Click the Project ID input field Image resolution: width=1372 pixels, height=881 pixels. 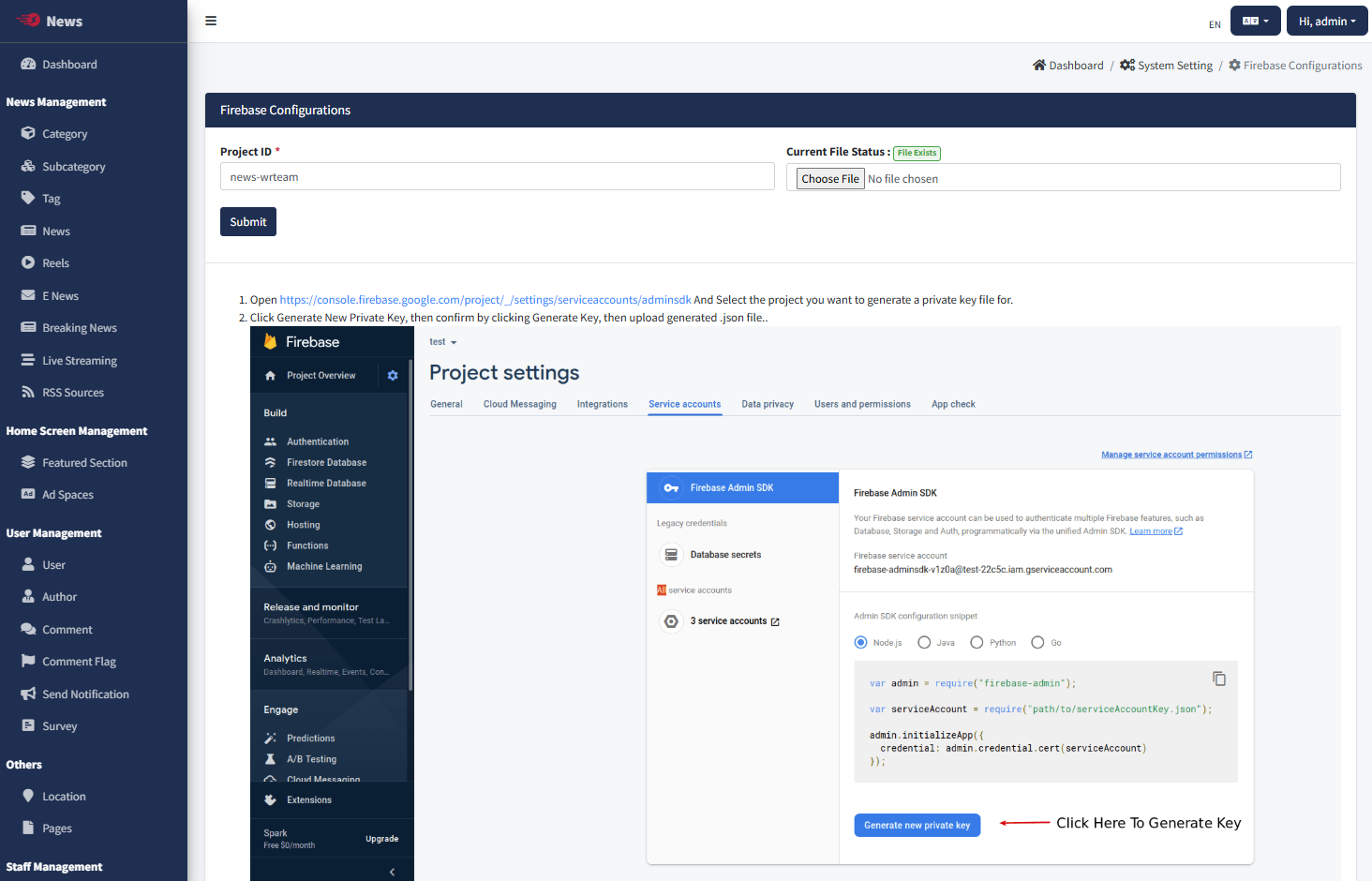click(x=498, y=177)
